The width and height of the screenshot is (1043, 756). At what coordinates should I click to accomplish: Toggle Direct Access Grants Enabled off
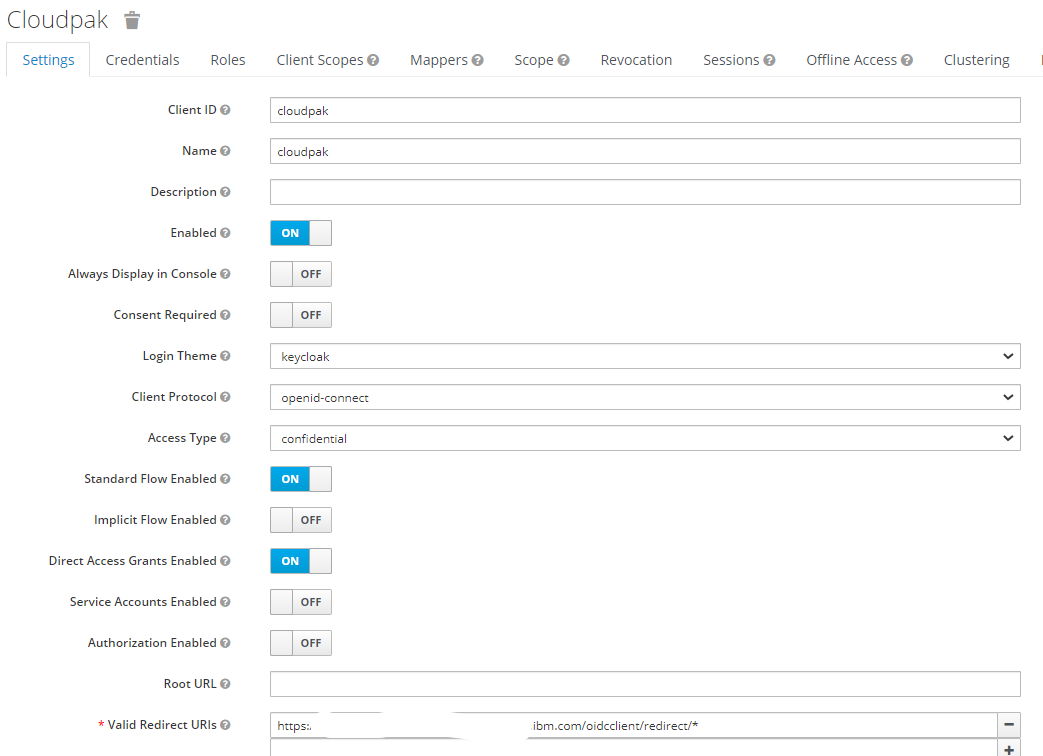pyautogui.click(x=301, y=561)
